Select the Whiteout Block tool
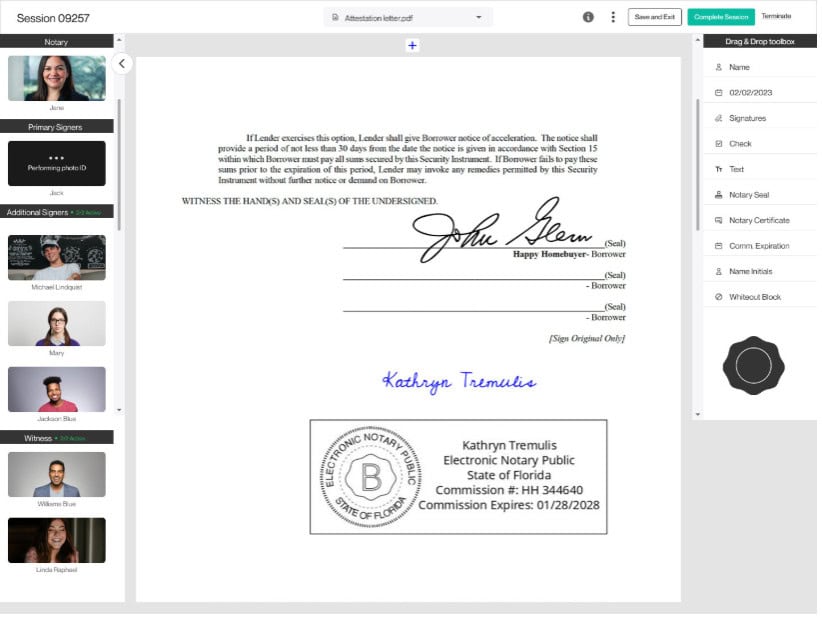The image size is (822, 621). 754,297
